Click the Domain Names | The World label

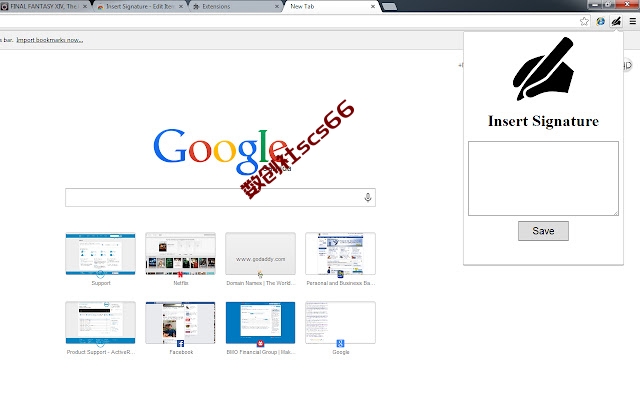pyautogui.click(x=260, y=283)
